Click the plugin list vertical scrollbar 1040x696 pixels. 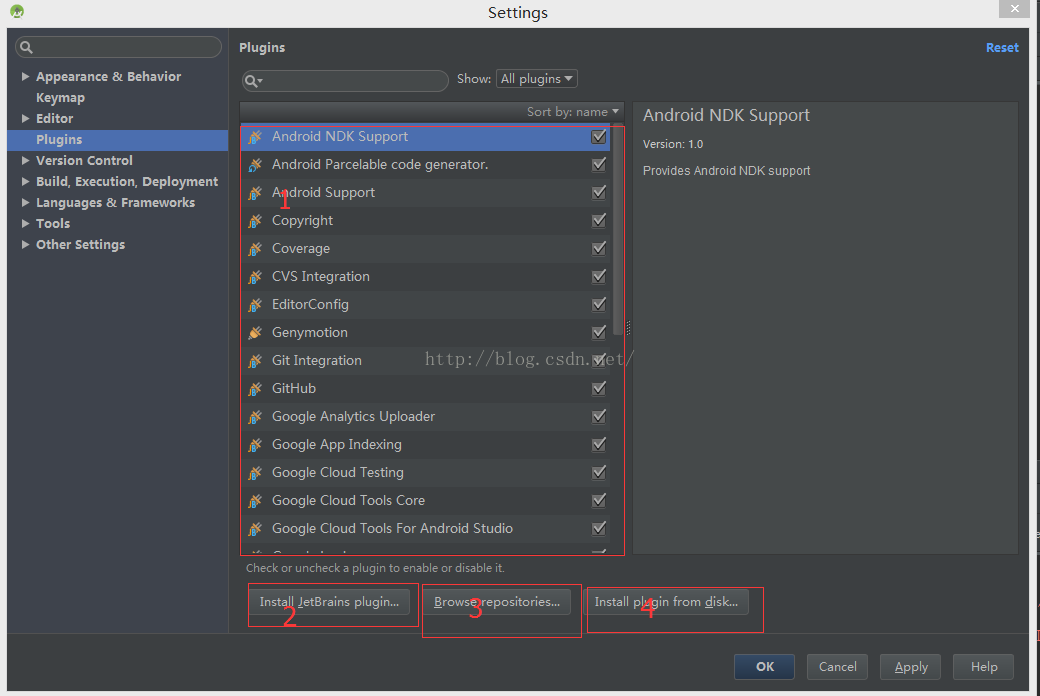(618, 230)
